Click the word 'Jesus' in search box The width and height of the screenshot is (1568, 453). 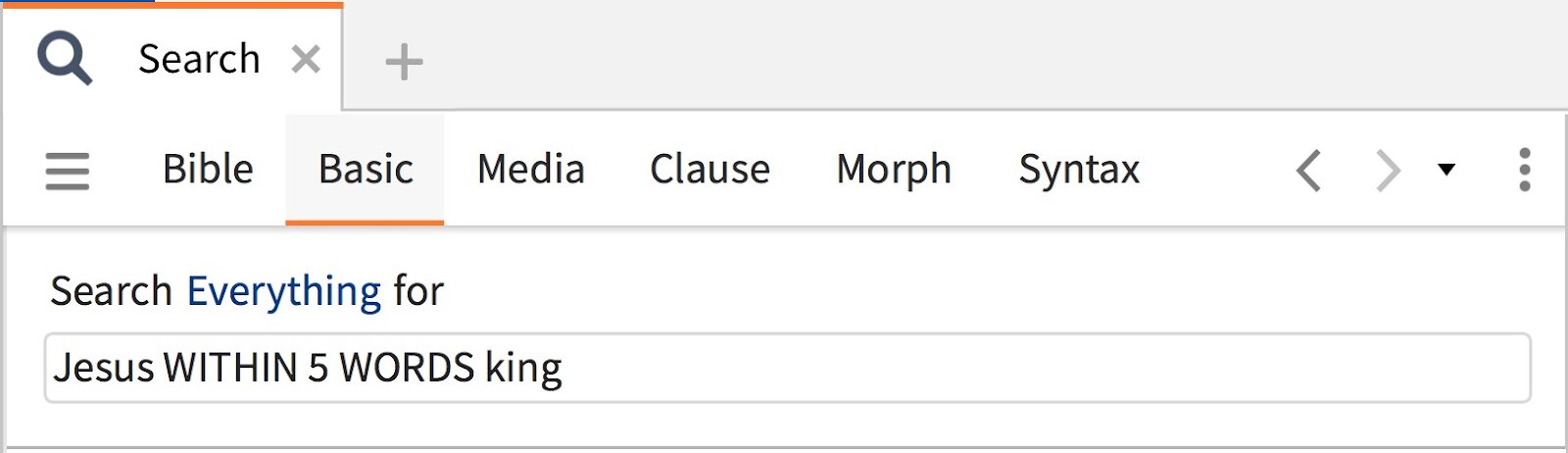click(104, 368)
